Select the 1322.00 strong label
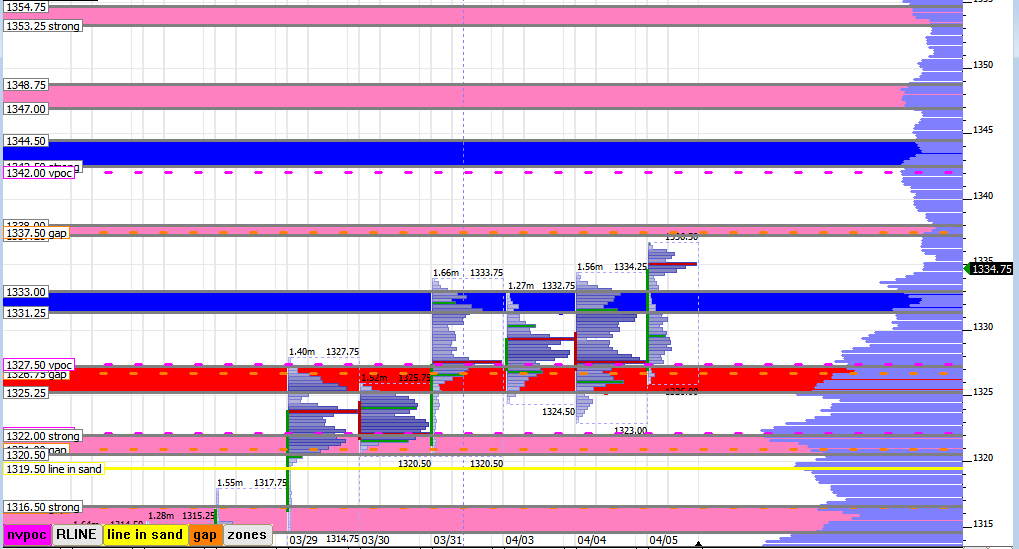Viewport: 1019px width, 549px height. pyautogui.click(x=43, y=436)
